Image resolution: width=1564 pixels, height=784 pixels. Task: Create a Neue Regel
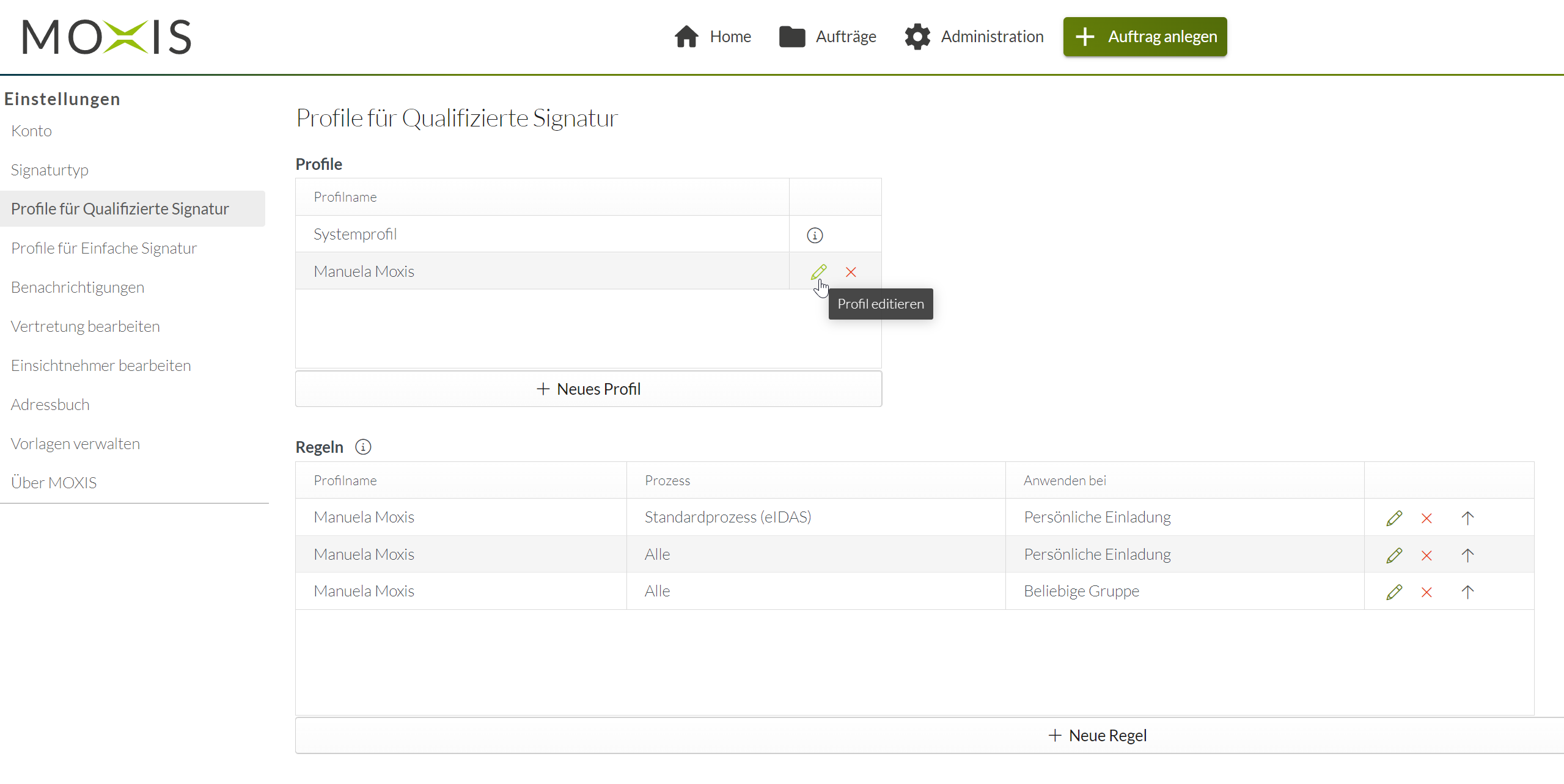point(1097,736)
